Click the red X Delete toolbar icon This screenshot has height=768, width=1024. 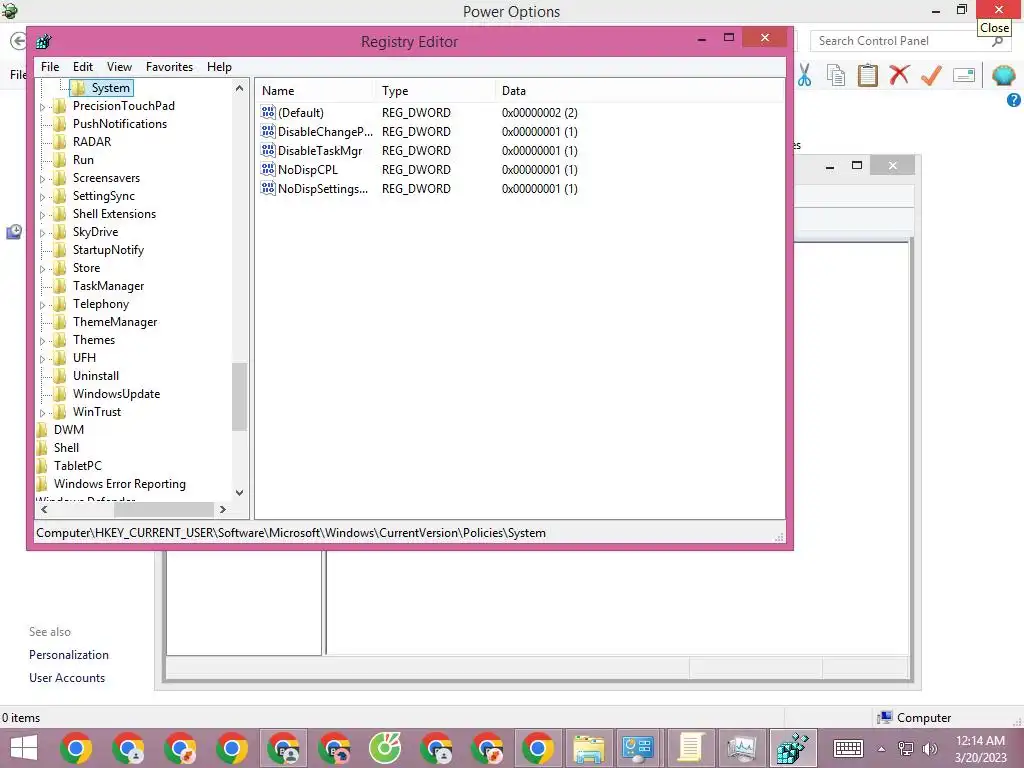coord(899,74)
